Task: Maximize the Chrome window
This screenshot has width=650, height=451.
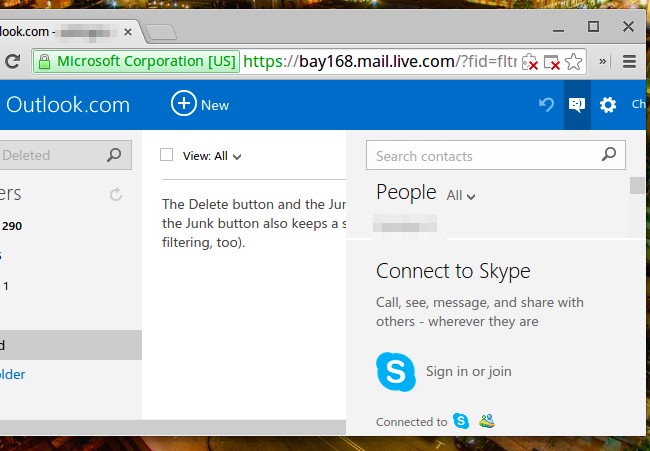Action: pyautogui.click(x=593, y=27)
